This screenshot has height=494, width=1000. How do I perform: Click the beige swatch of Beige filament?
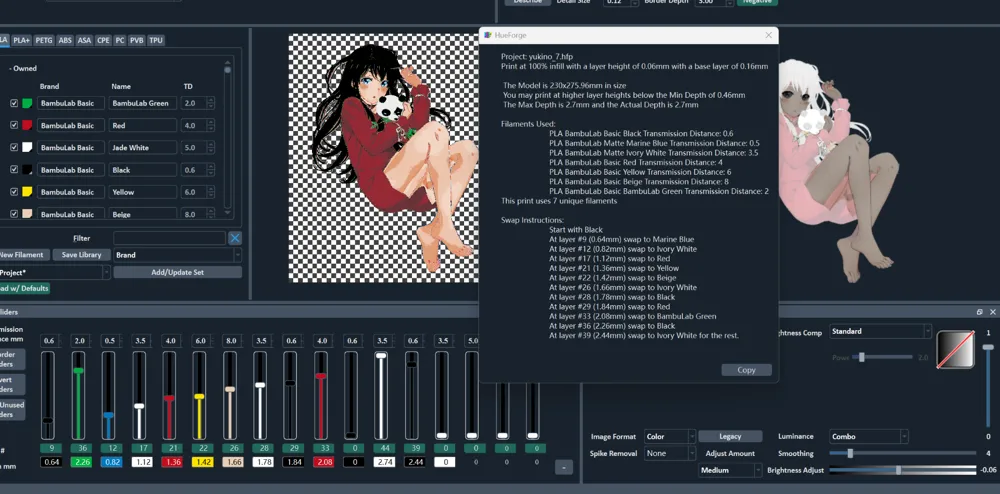tap(27, 214)
